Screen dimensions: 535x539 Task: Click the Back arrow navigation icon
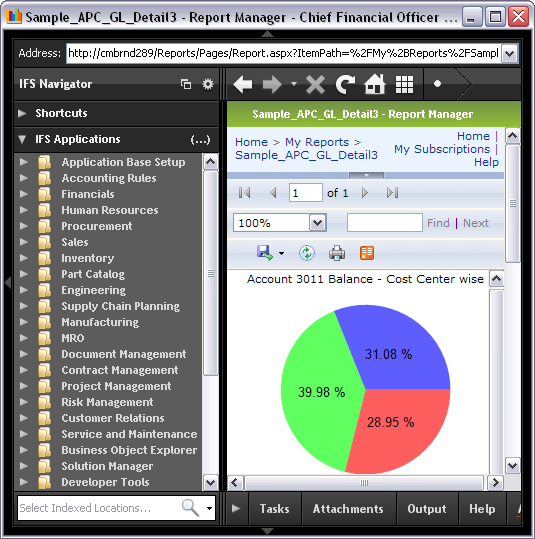[243, 84]
